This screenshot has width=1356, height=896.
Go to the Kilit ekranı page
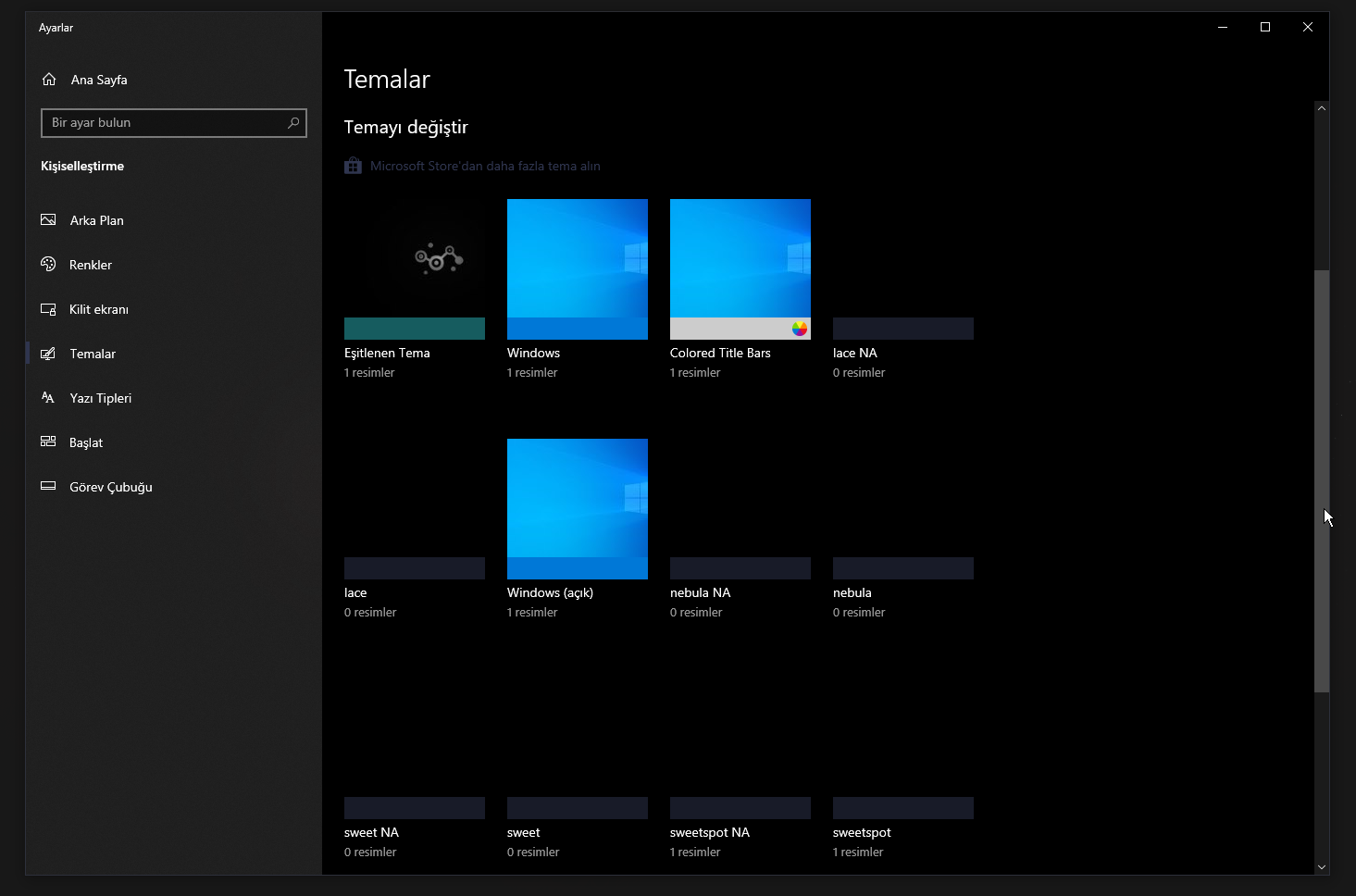pos(174,309)
